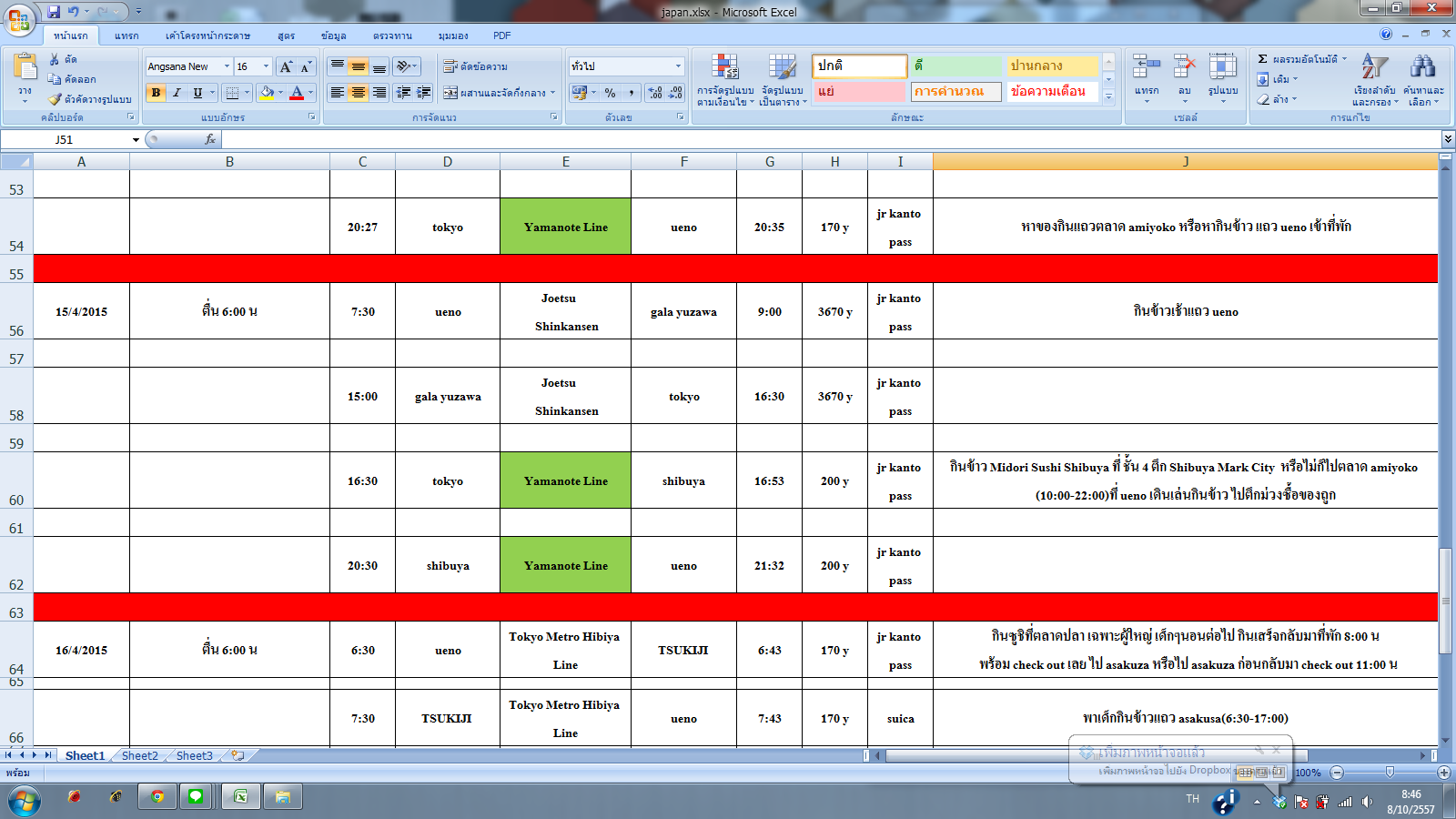Image resolution: width=1456 pixels, height=819 pixels.
Task: Click the Increase Decimal icon
Action: click(654, 93)
